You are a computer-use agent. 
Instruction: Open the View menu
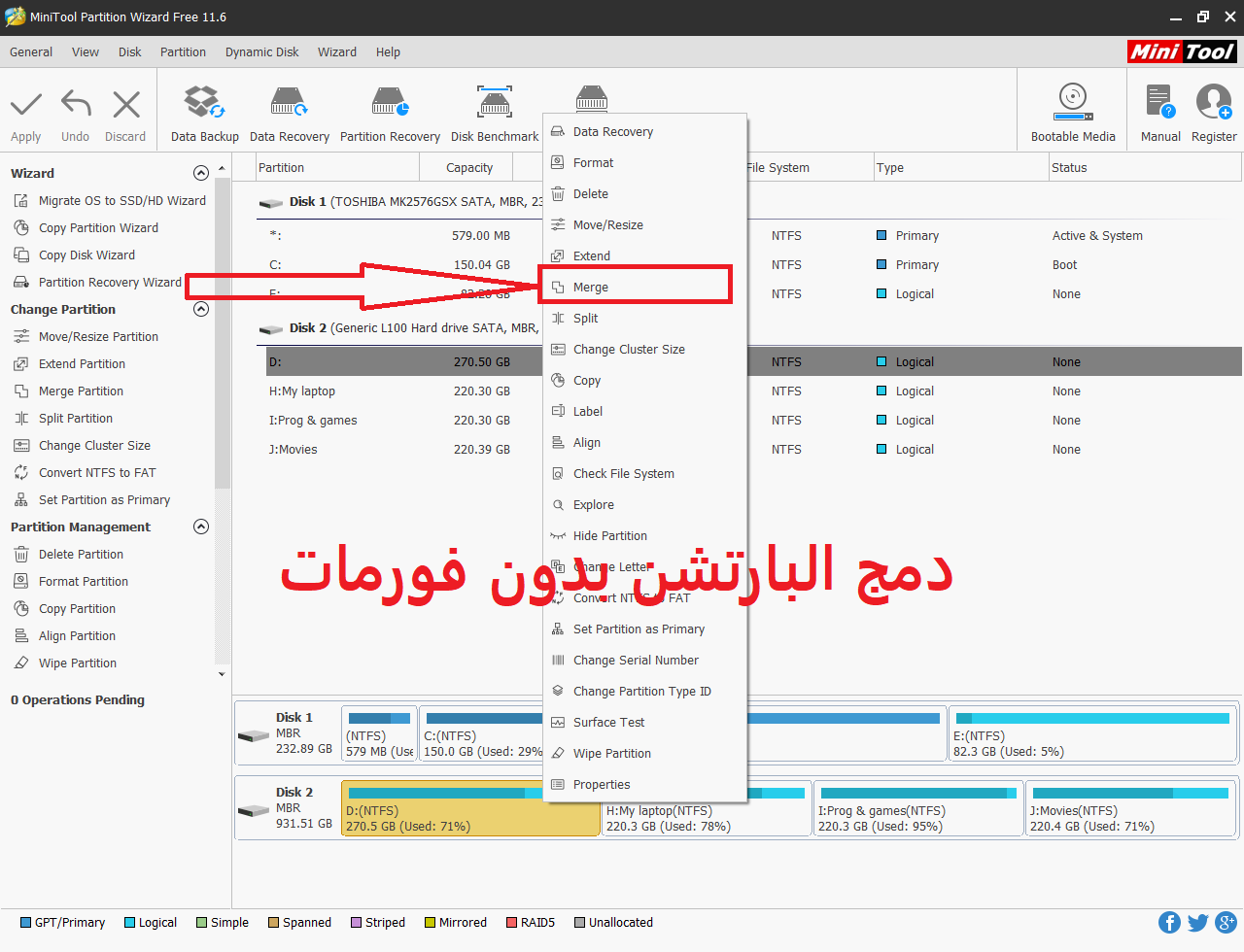tap(86, 52)
